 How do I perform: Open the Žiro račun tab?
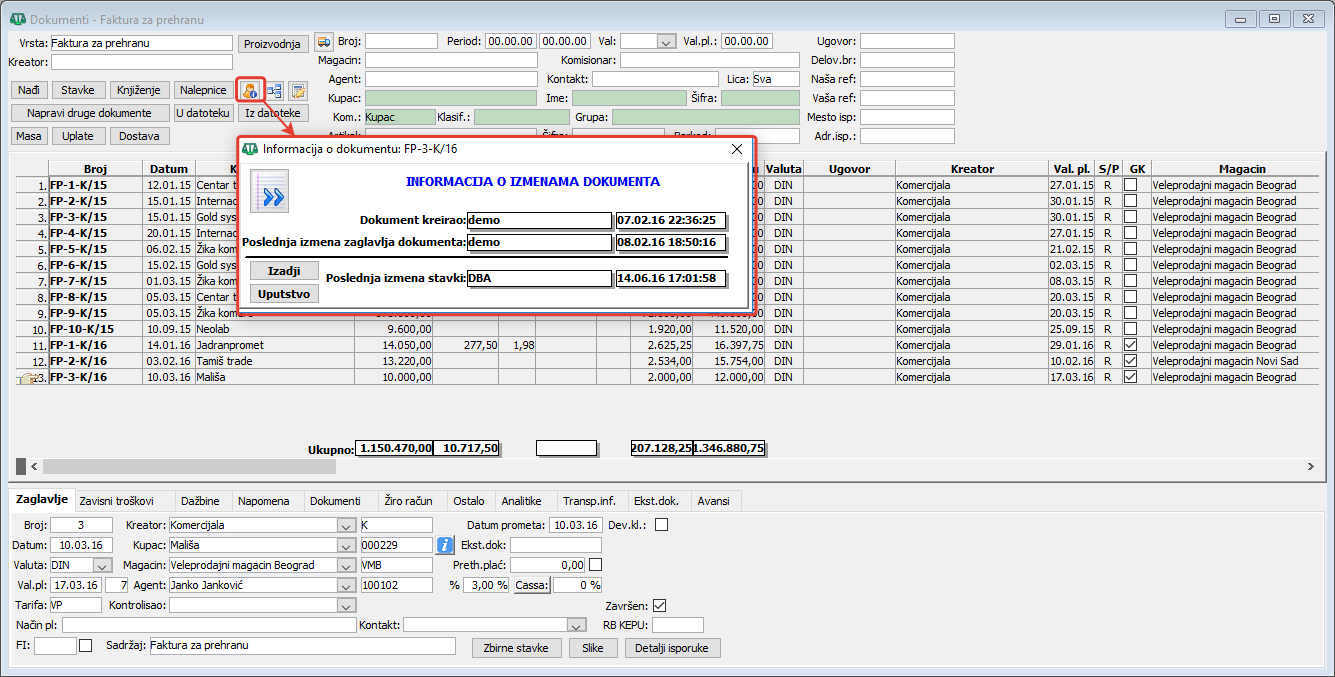[x=409, y=501]
